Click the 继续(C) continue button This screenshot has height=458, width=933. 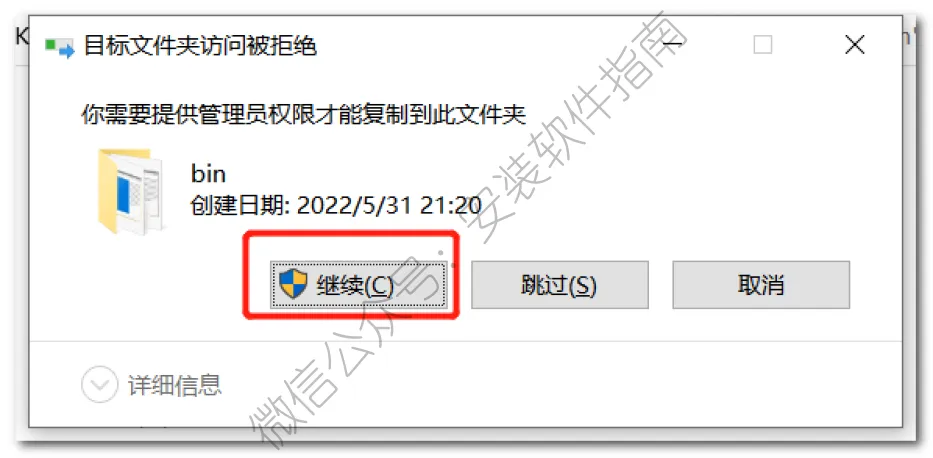pos(358,286)
